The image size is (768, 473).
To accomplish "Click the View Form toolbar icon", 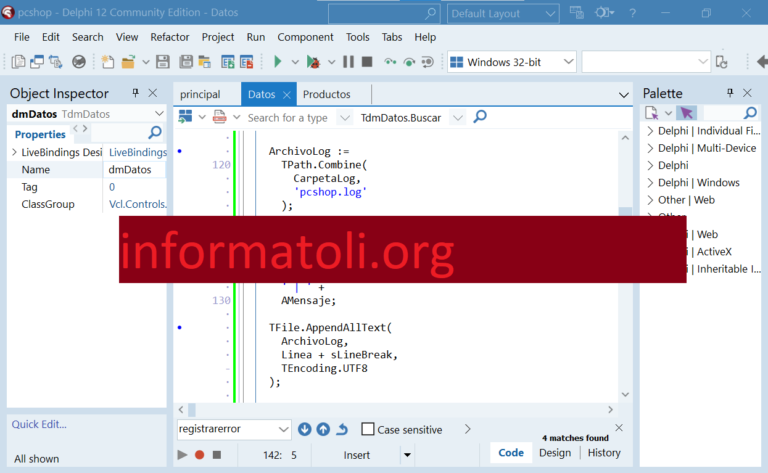I will pos(37,62).
